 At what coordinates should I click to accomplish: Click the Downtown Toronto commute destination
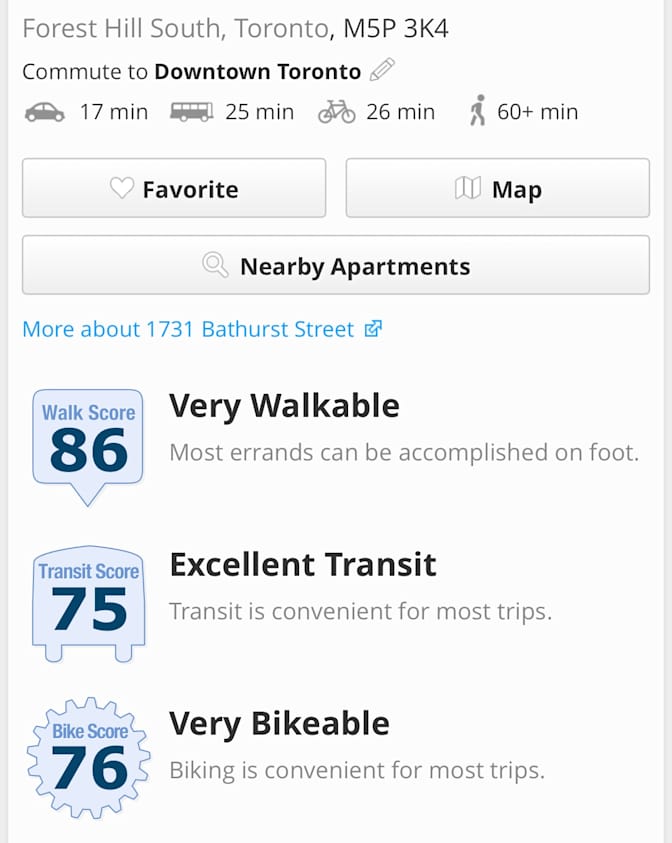(x=257, y=72)
